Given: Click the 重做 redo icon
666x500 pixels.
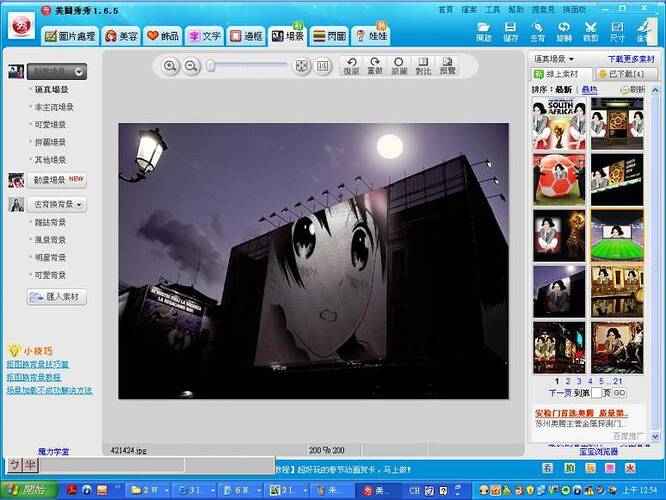Looking at the screenshot, I should point(375,66).
